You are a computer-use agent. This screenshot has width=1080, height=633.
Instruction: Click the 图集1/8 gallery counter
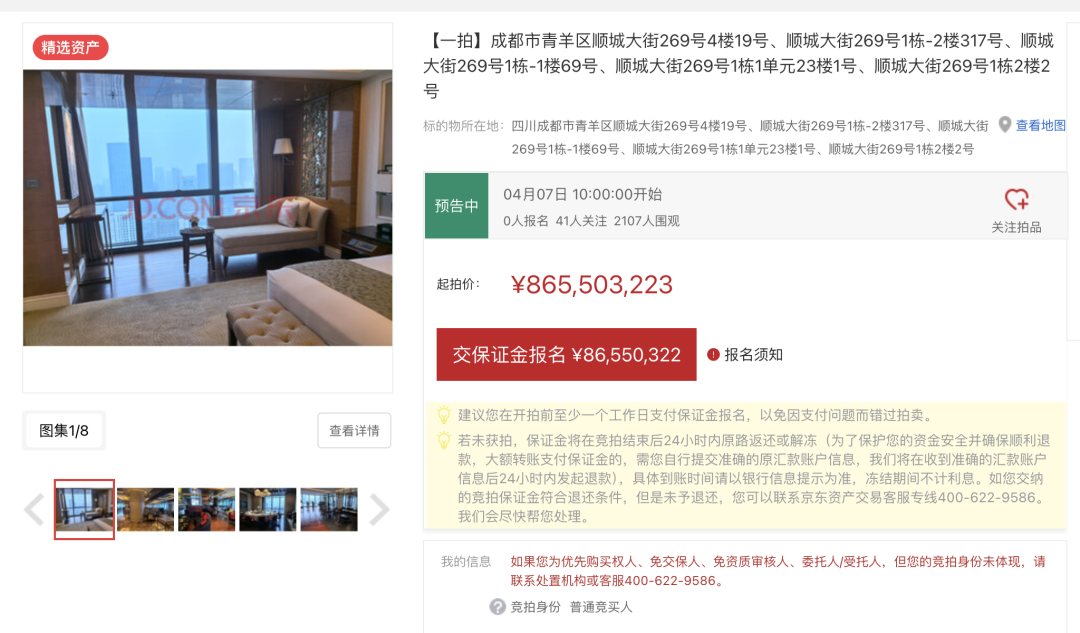click(64, 430)
